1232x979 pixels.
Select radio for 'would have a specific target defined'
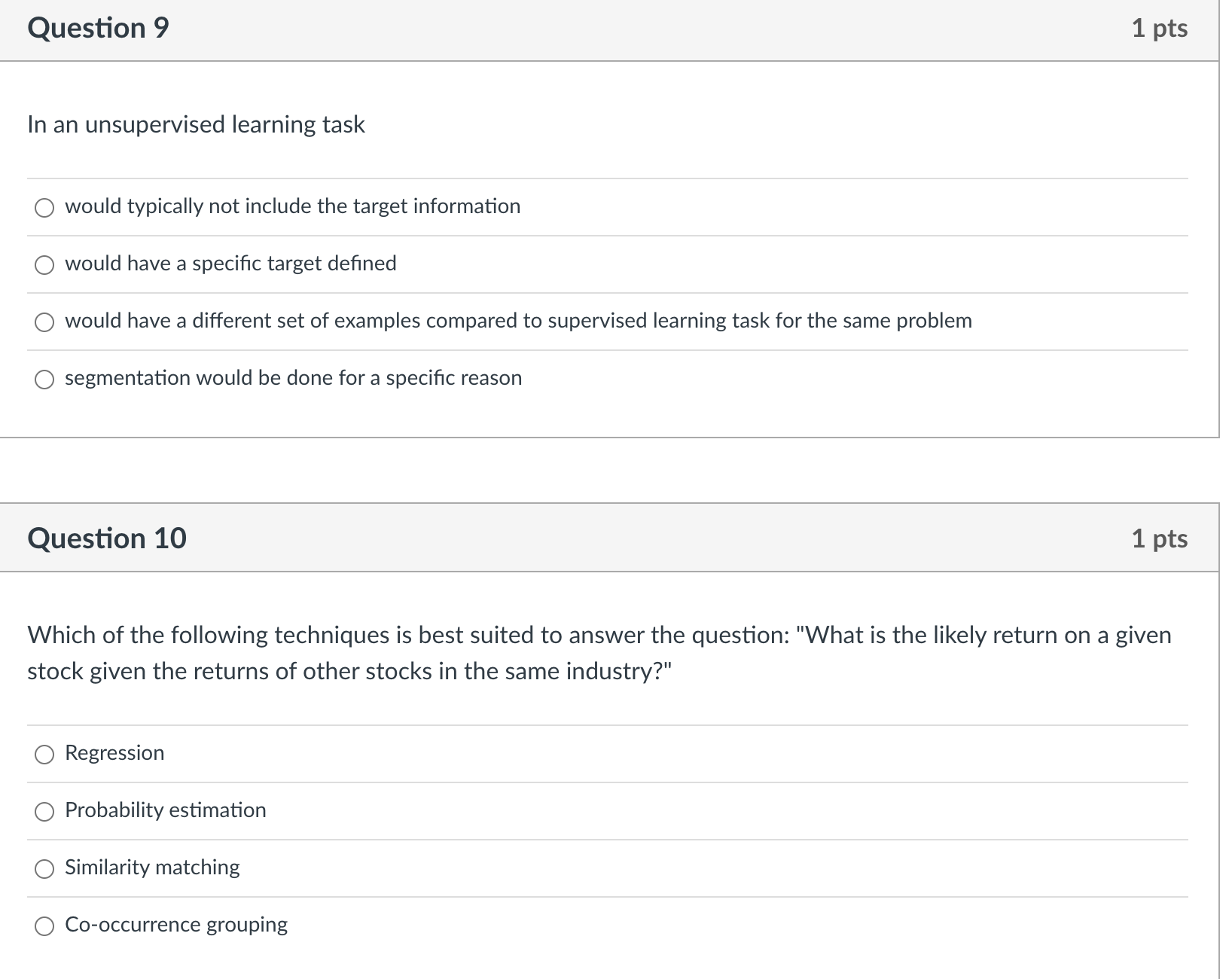[44, 265]
